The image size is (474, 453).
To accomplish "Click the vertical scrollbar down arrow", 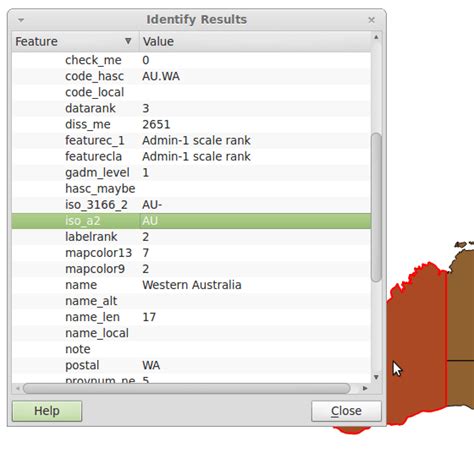I will 376,377.
